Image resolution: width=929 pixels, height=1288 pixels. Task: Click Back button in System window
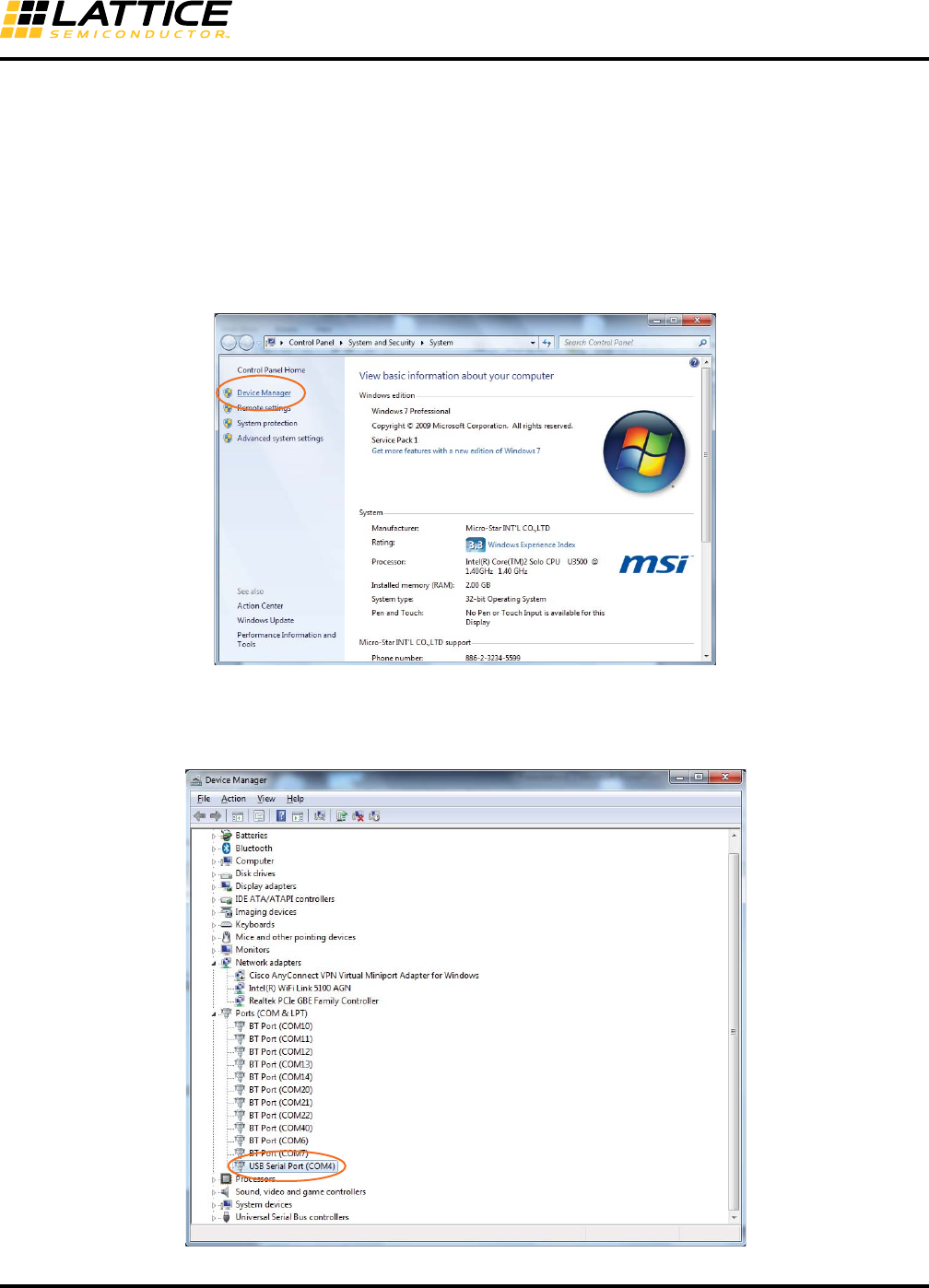[x=229, y=343]
